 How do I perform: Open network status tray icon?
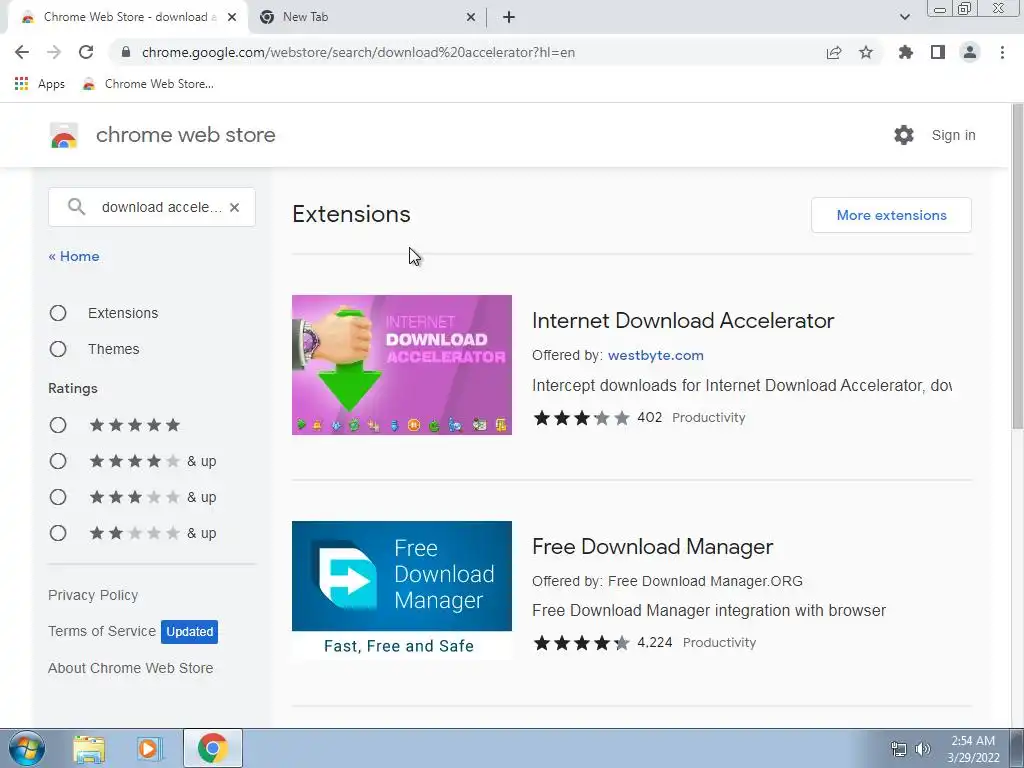(x=899, y=749)
